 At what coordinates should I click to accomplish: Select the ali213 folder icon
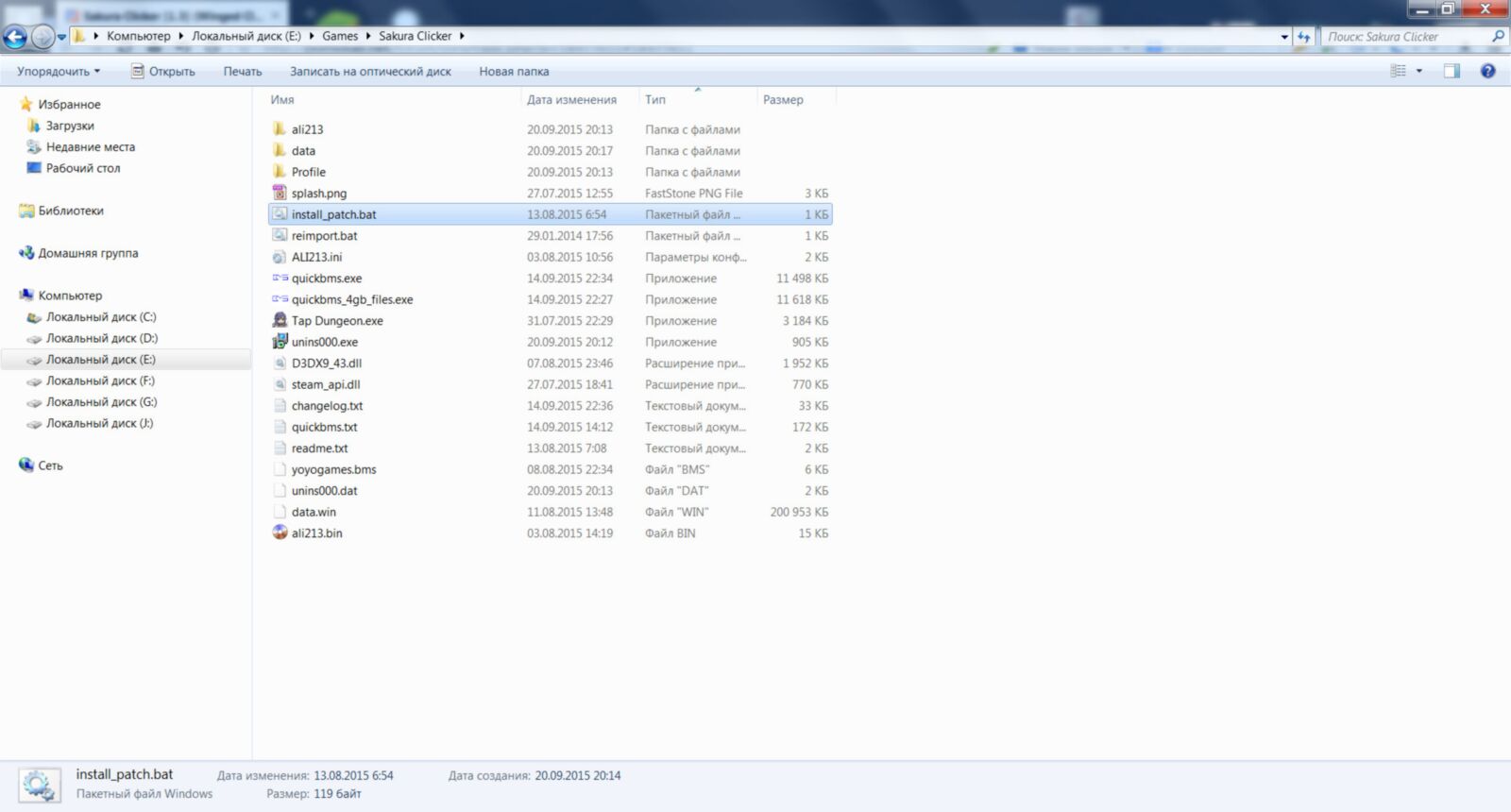click(280, 129)
